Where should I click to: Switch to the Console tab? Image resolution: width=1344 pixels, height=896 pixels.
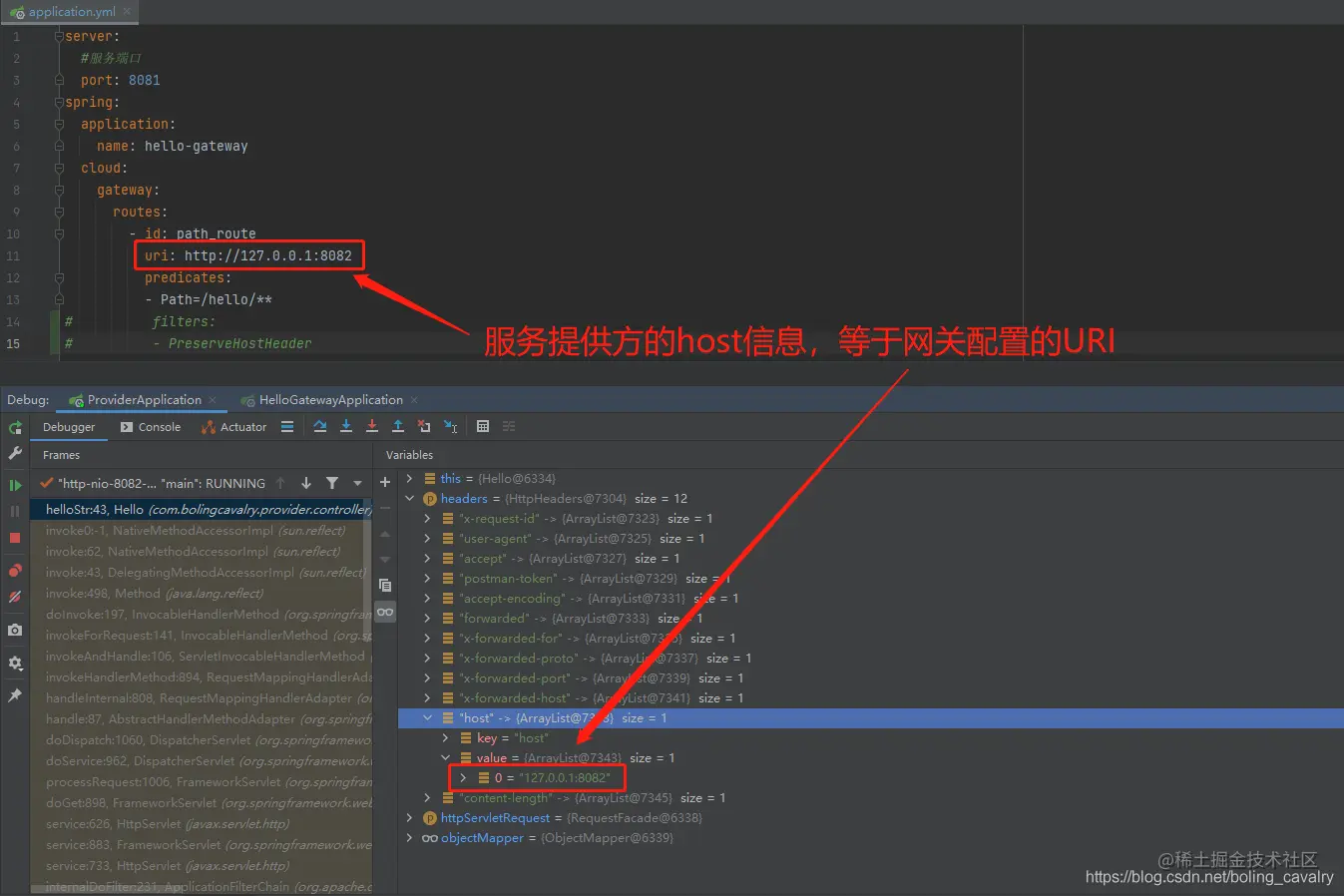(151, 427)
